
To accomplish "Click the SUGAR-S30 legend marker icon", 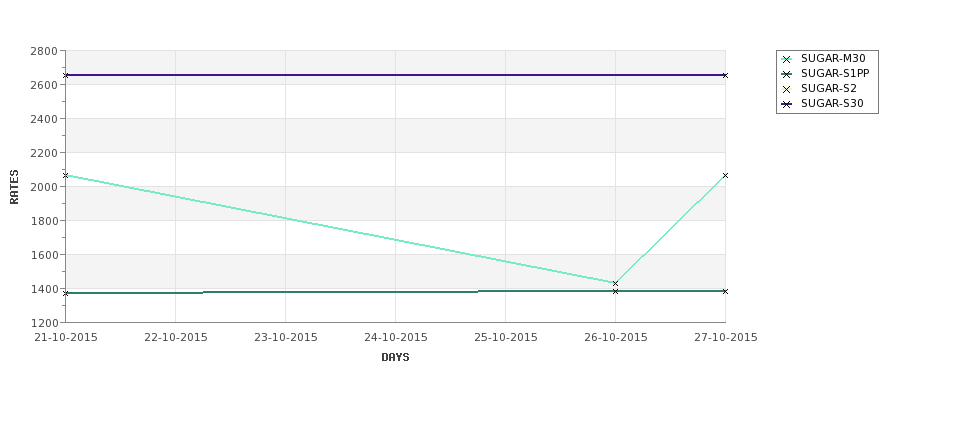I will (786, 104).
